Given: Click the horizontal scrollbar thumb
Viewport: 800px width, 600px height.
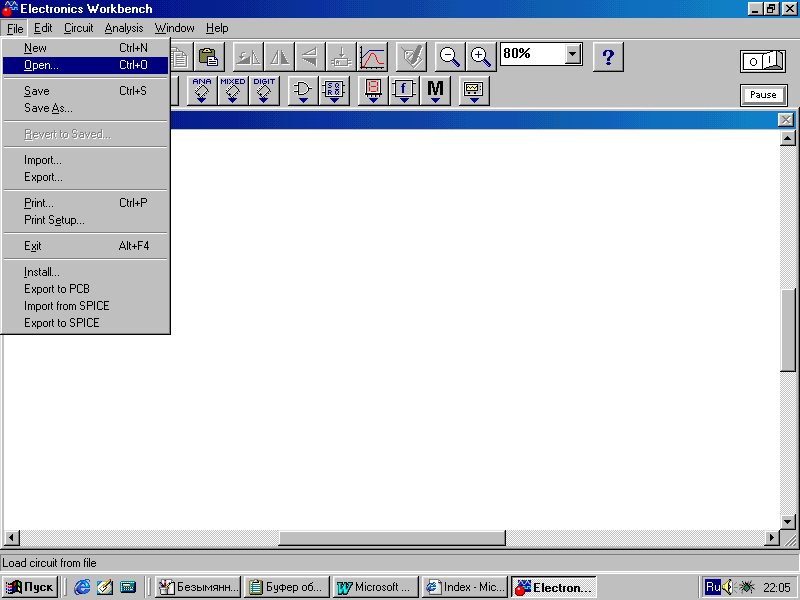Looking at the screenshot, I should (392, 538).
